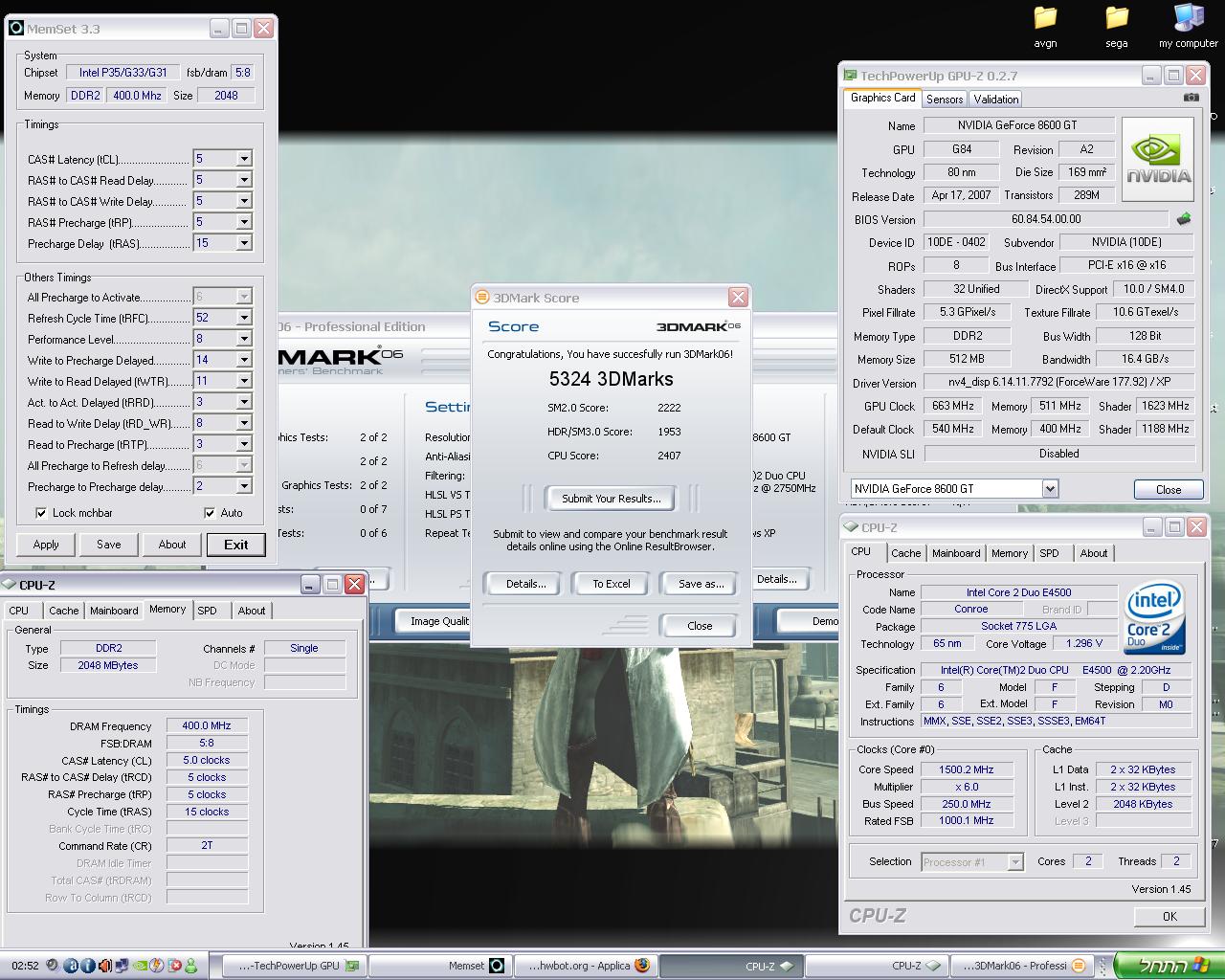Open the Read to Precharge (tRTP) dropdown
Screen dimensions: 1225x980
pos(244,444)
